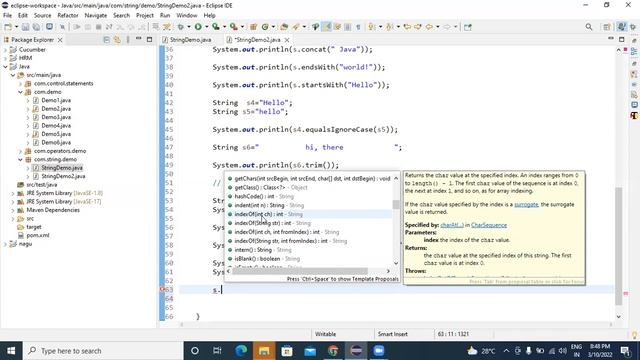Screen dimensions: 640x360
Task: Collapse the com.demo package
Action: (20, 92)
